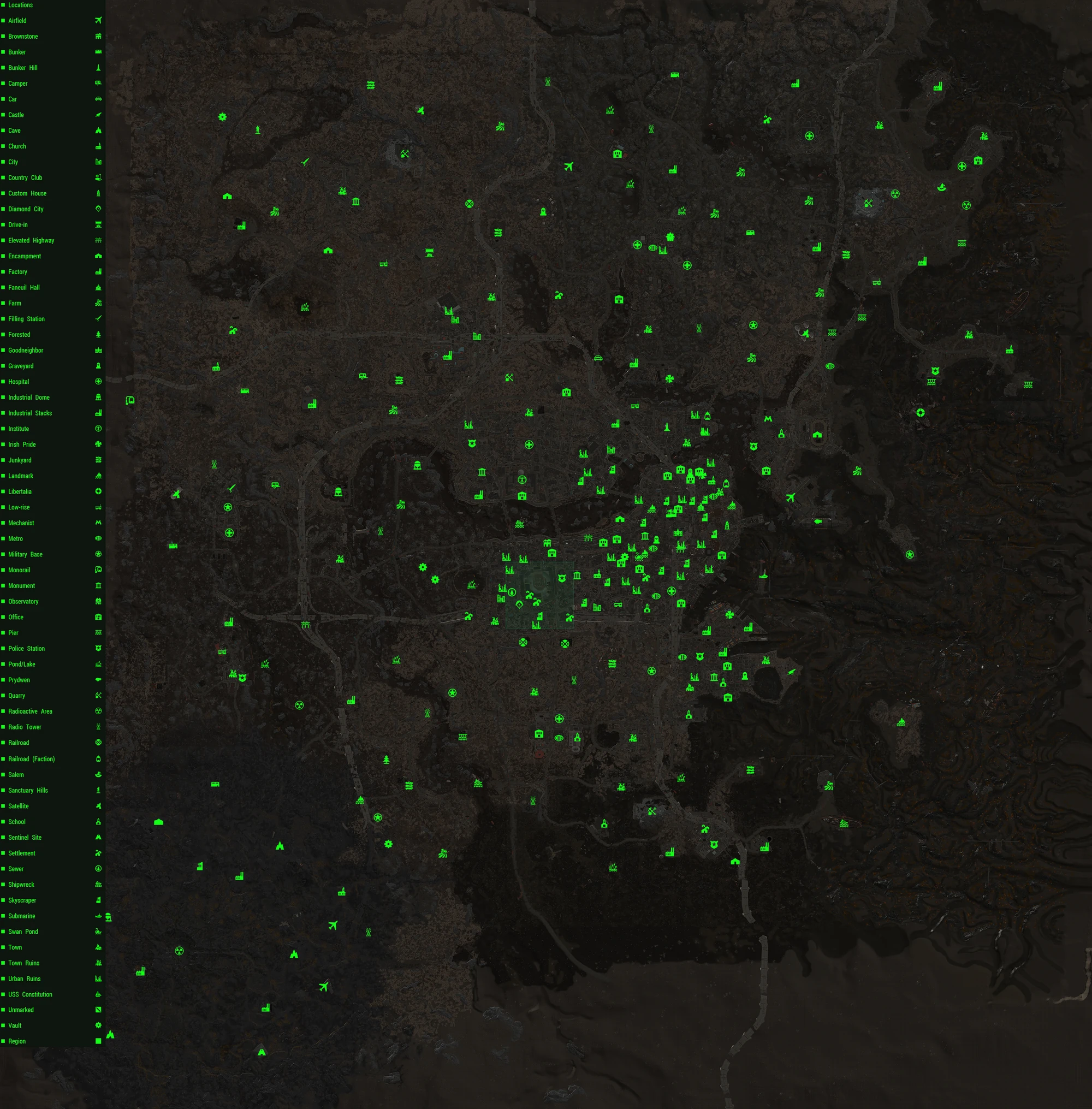1092x1109 pixels.
Task: Toggle the checkbox next to Unmarked
Action: point(3,1009)
